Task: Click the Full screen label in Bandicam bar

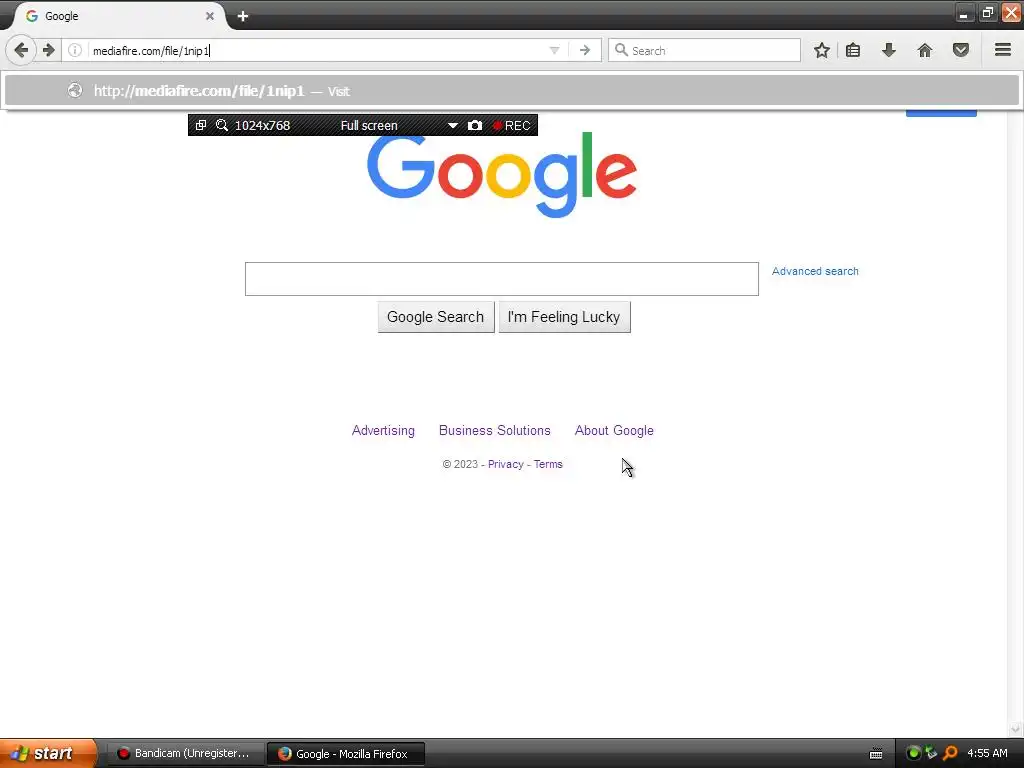Action: click(369, 125)
